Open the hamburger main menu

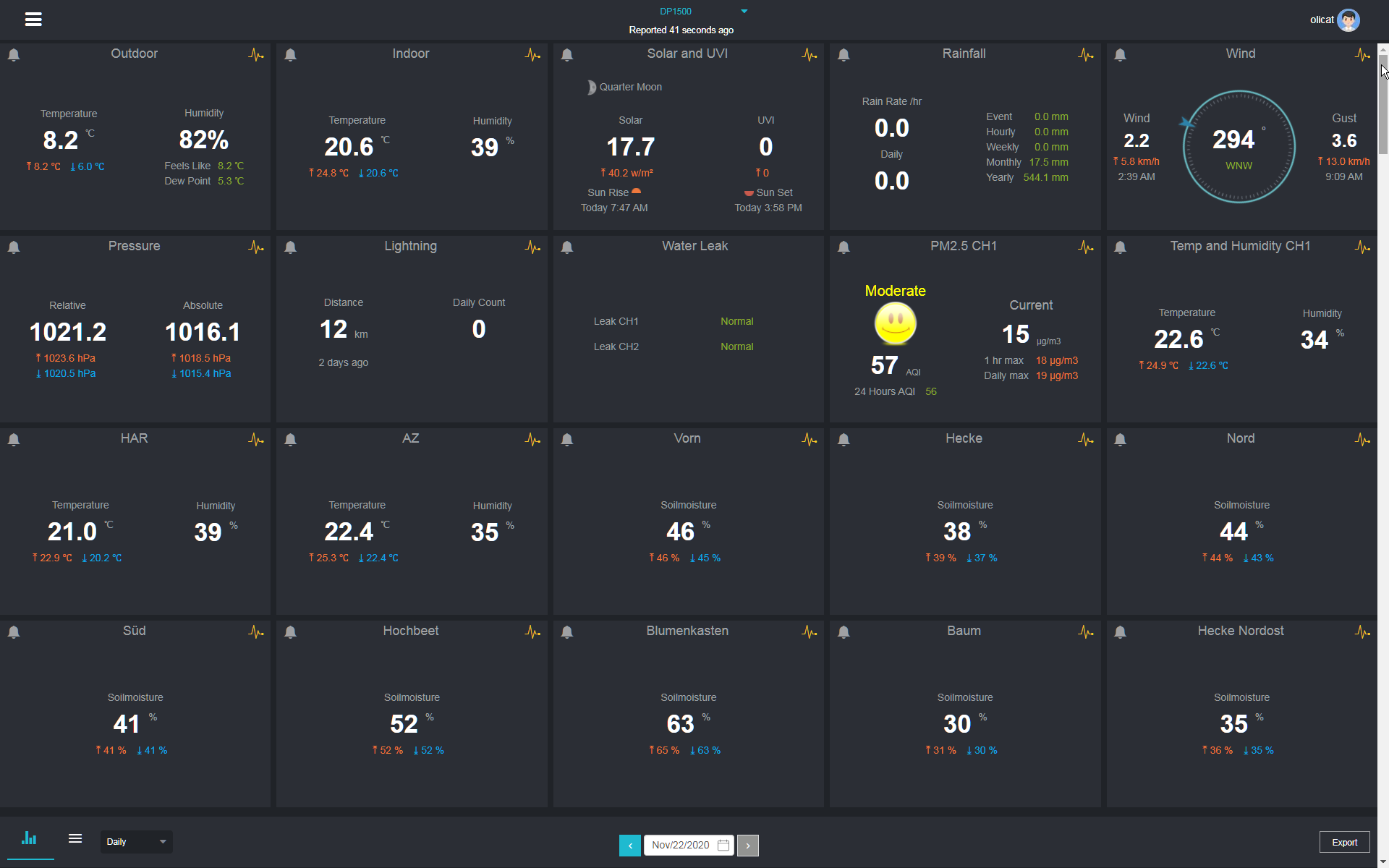[x=33, y=20]
